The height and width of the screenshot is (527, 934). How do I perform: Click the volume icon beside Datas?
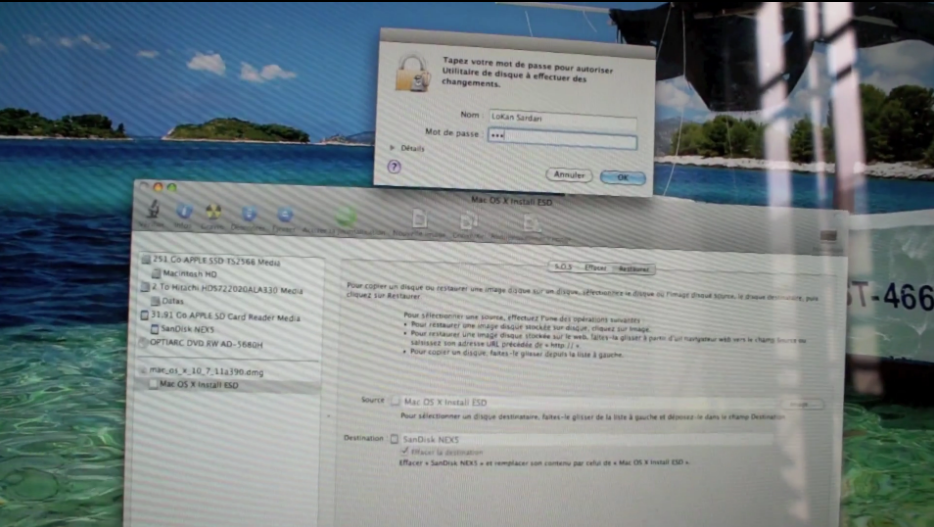coord(155,300)
